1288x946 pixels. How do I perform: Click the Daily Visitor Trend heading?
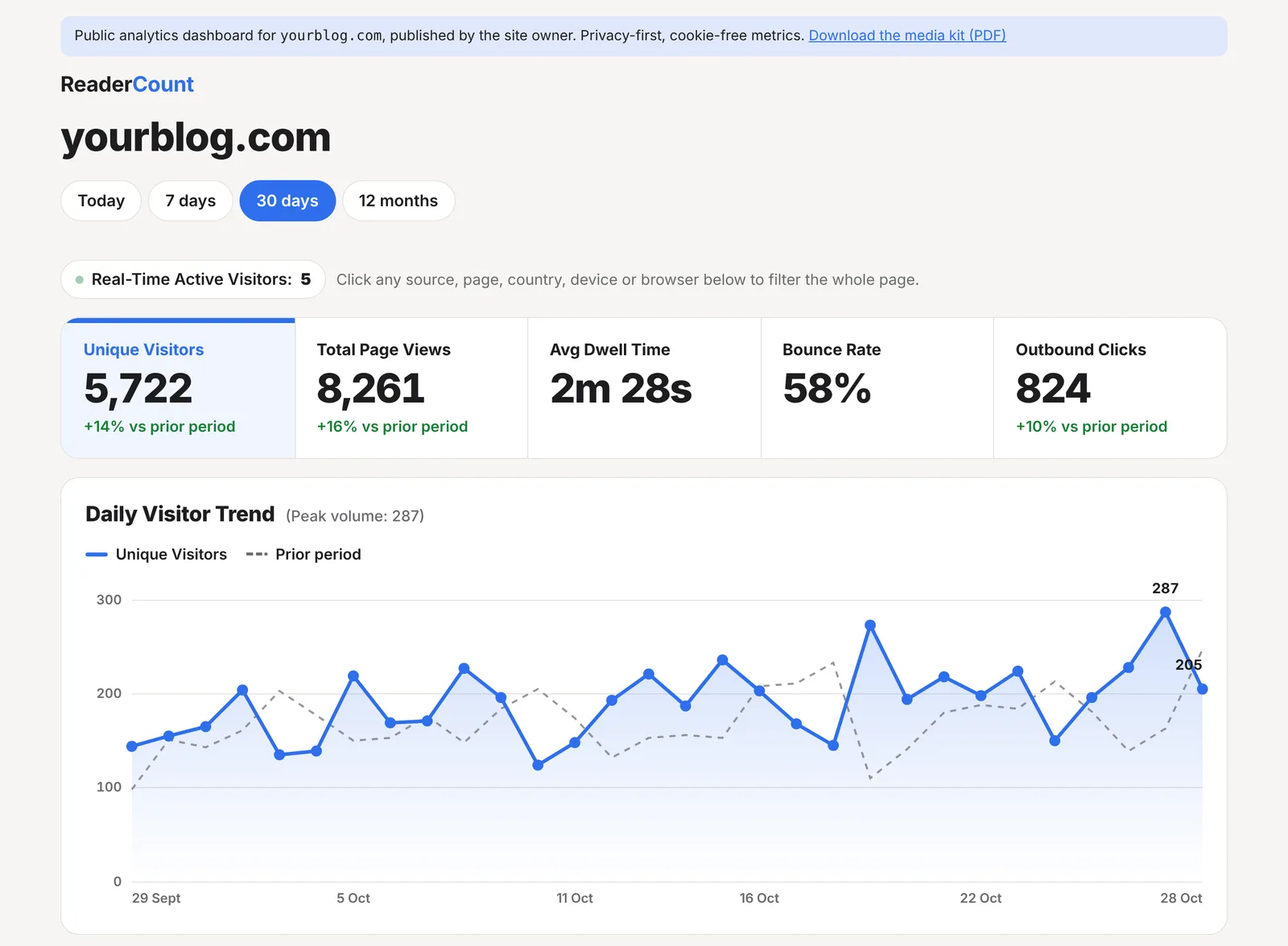pyautogui.click(x=180, y=514)
